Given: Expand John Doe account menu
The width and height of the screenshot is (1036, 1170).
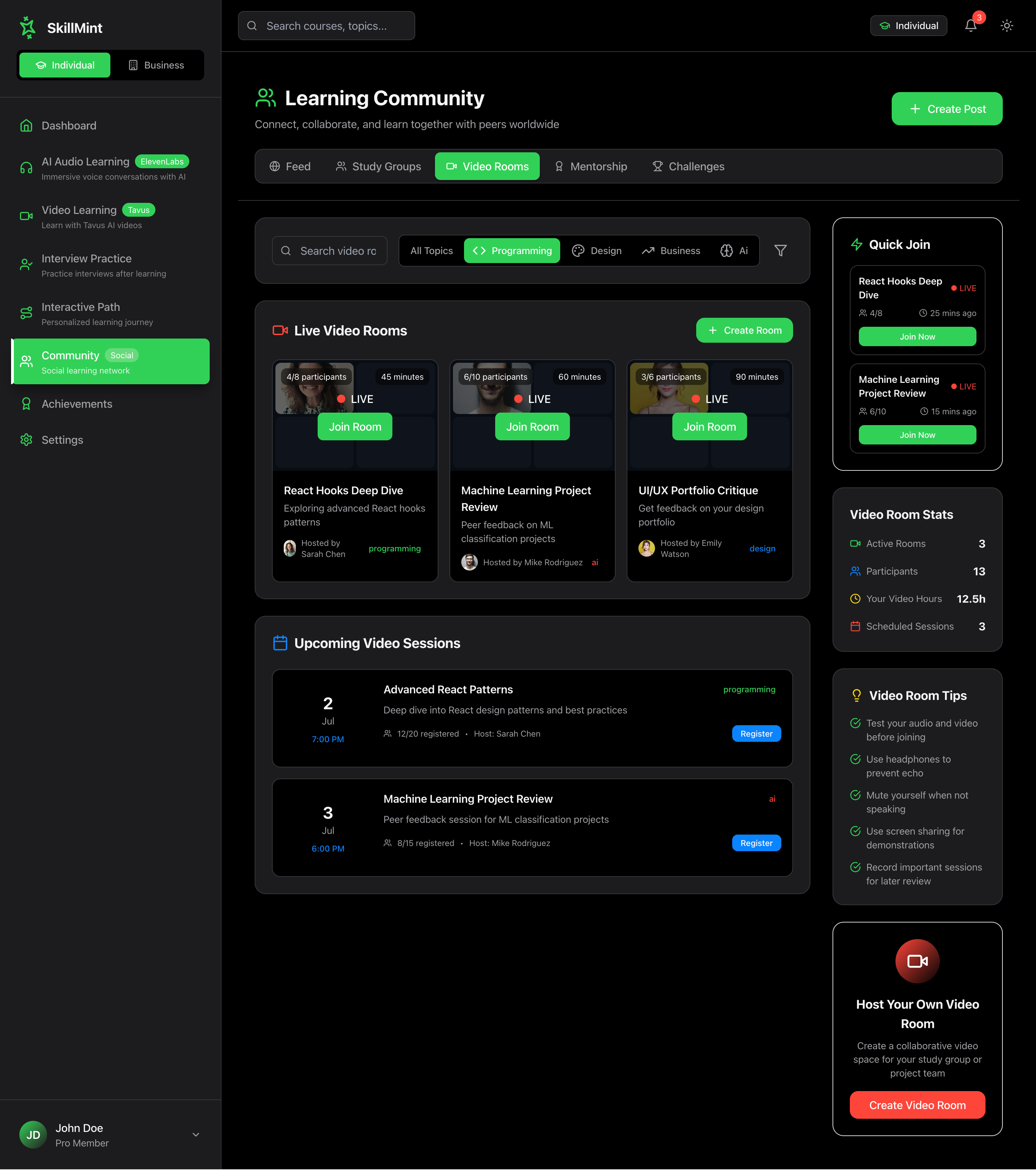Looking at the screenshot, I should pos(196,1134).
